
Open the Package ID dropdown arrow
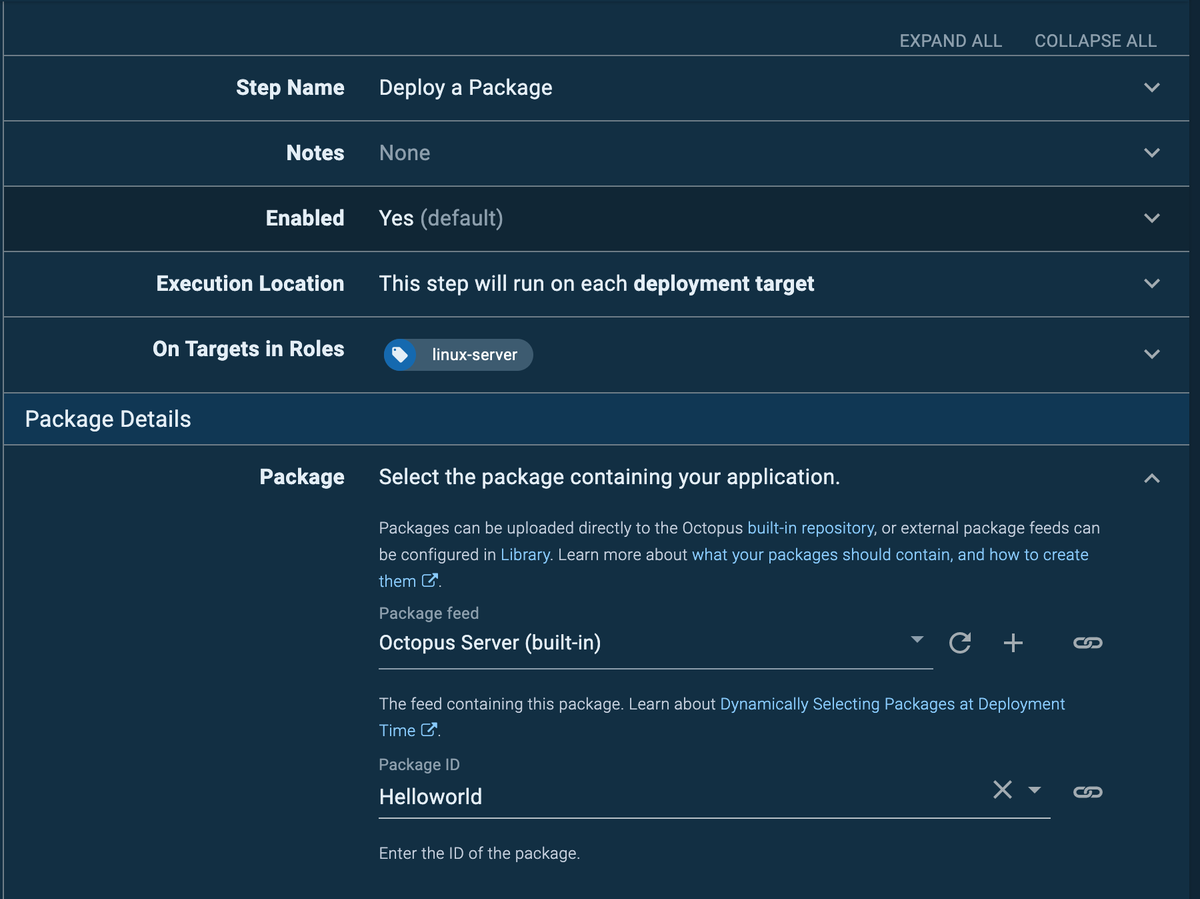(1035, 790)
